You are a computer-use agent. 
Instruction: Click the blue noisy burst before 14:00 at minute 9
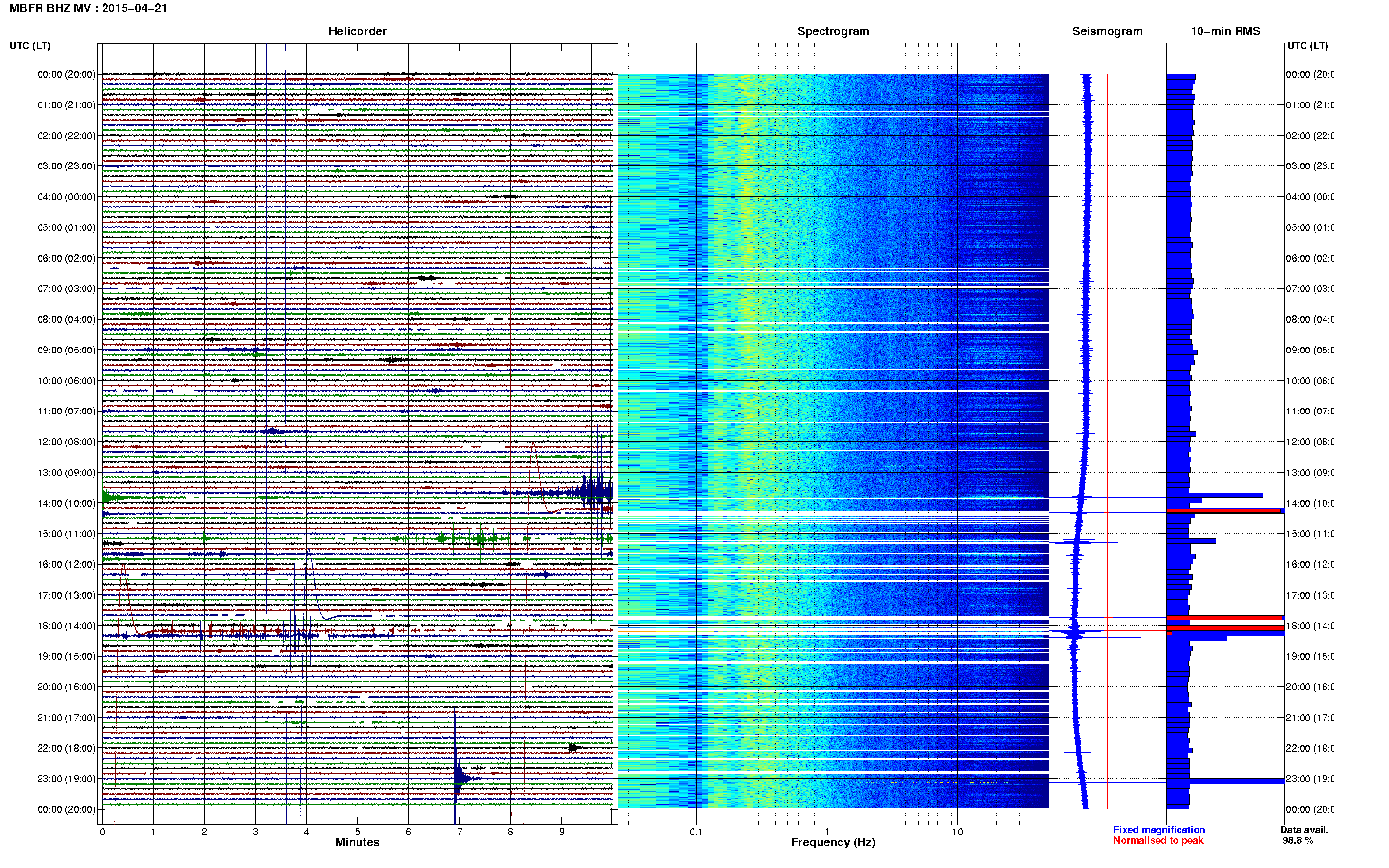tap(594, 492)
